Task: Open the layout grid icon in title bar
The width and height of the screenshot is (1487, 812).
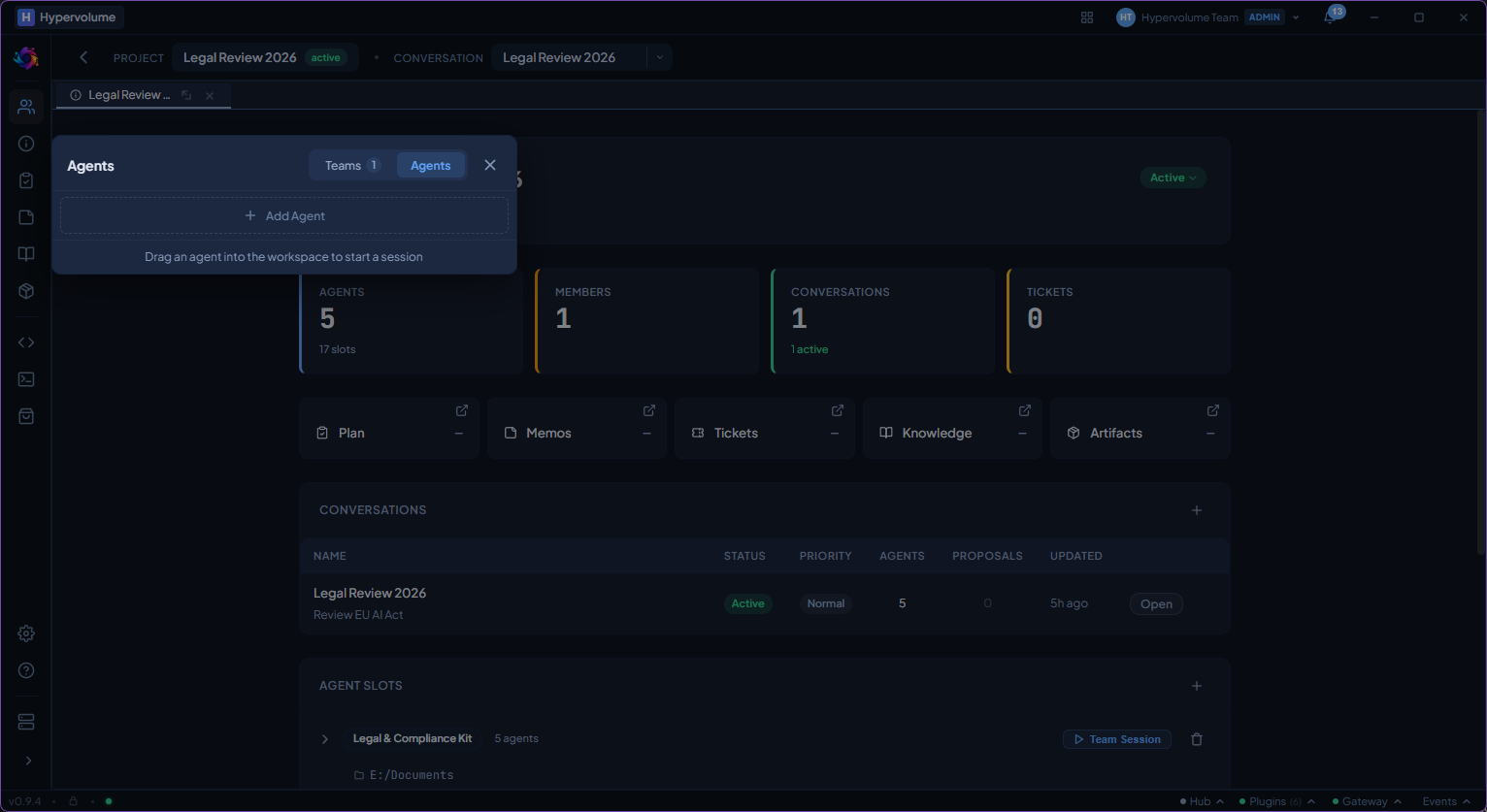Action: [x=1087, y=17]
